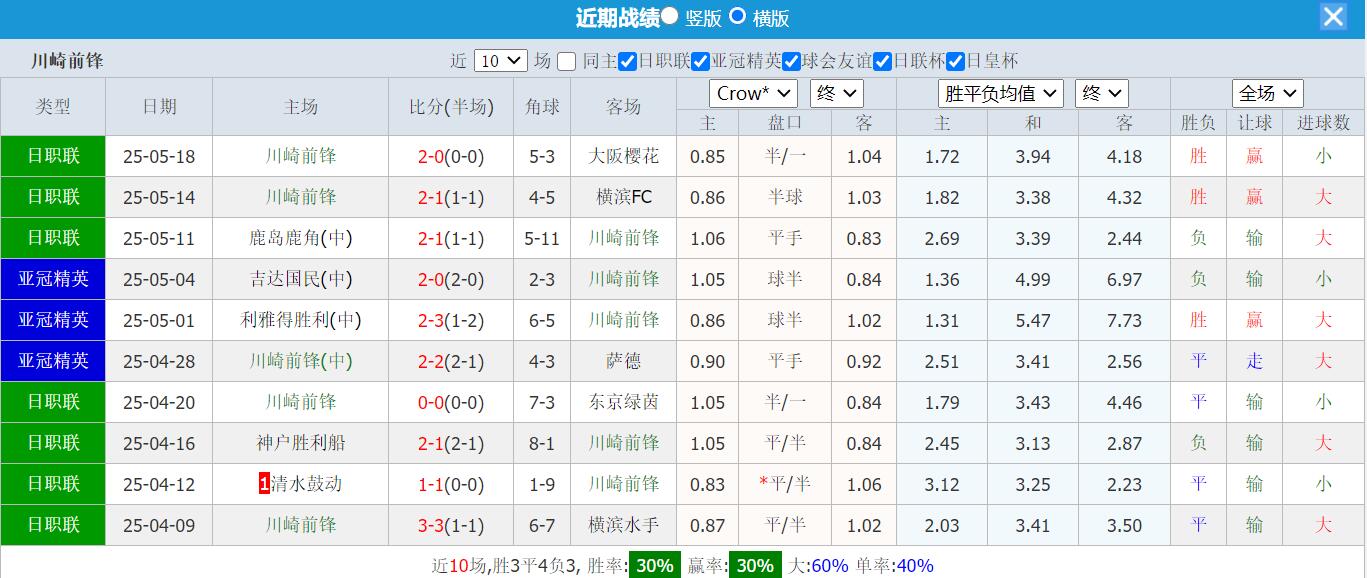This screenshot has width=1367, height=578.
Task: Click the red 1 badge beside 清水鼓动
Action: click(x=262, y=484)
